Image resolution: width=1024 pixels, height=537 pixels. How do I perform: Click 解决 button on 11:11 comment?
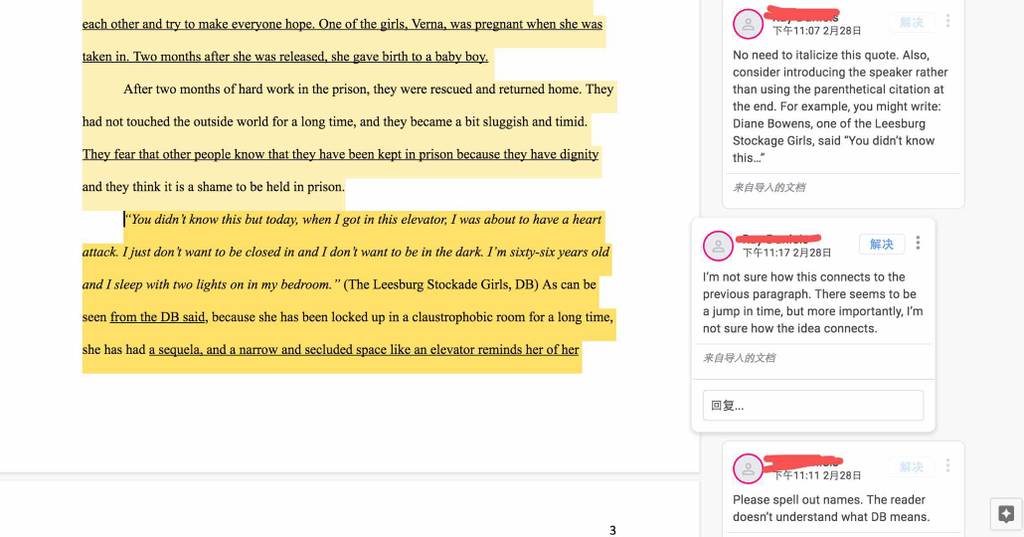coord(911,467)
